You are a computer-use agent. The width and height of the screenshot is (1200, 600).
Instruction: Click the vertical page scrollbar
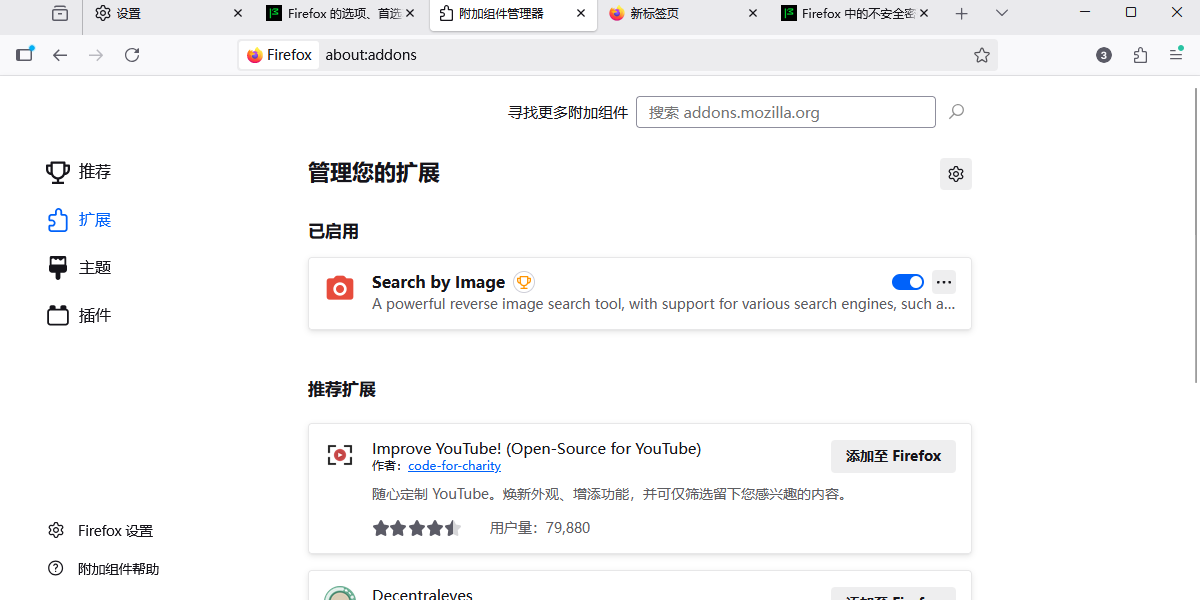click(1195, 235)
